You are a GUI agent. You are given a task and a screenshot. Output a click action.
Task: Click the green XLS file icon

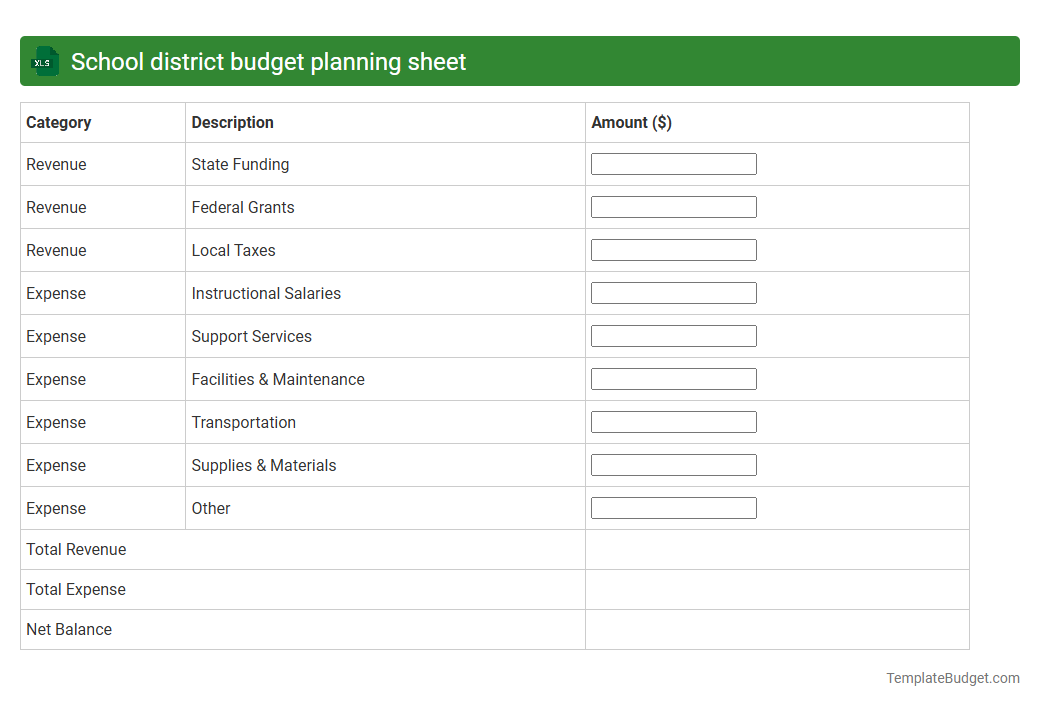(x=44, y=61)
